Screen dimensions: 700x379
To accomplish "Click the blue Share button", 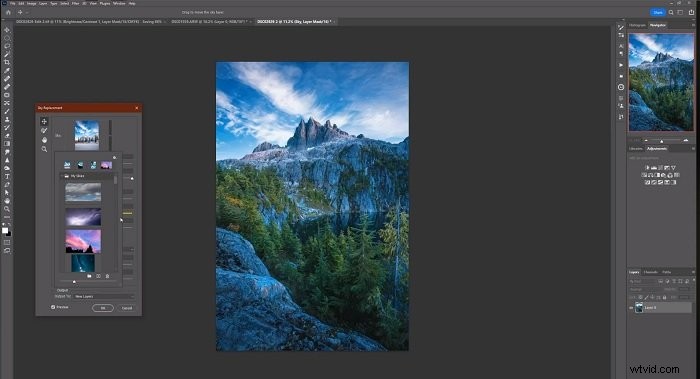I will pos(658,12).
